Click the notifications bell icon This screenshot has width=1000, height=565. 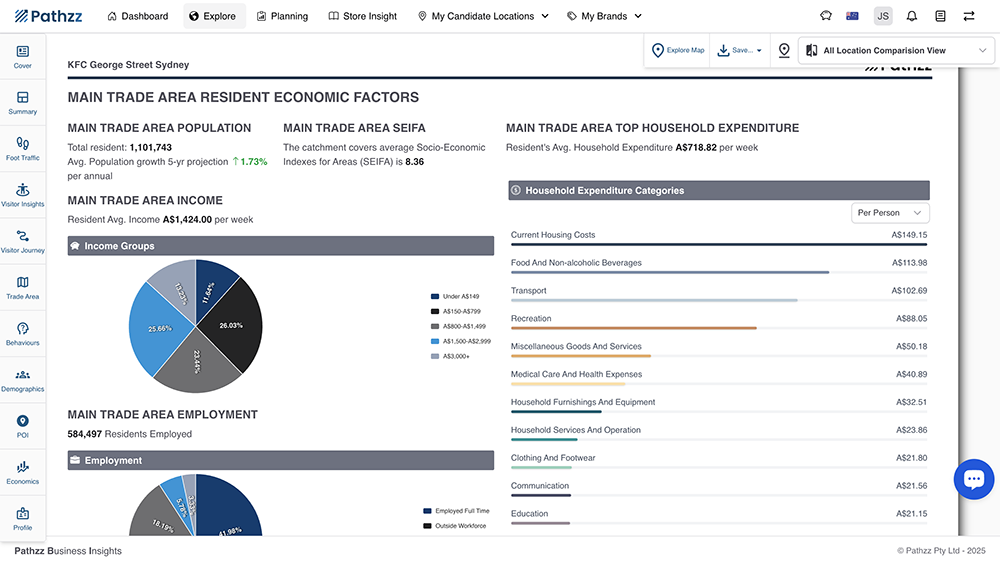coord(912,16)
